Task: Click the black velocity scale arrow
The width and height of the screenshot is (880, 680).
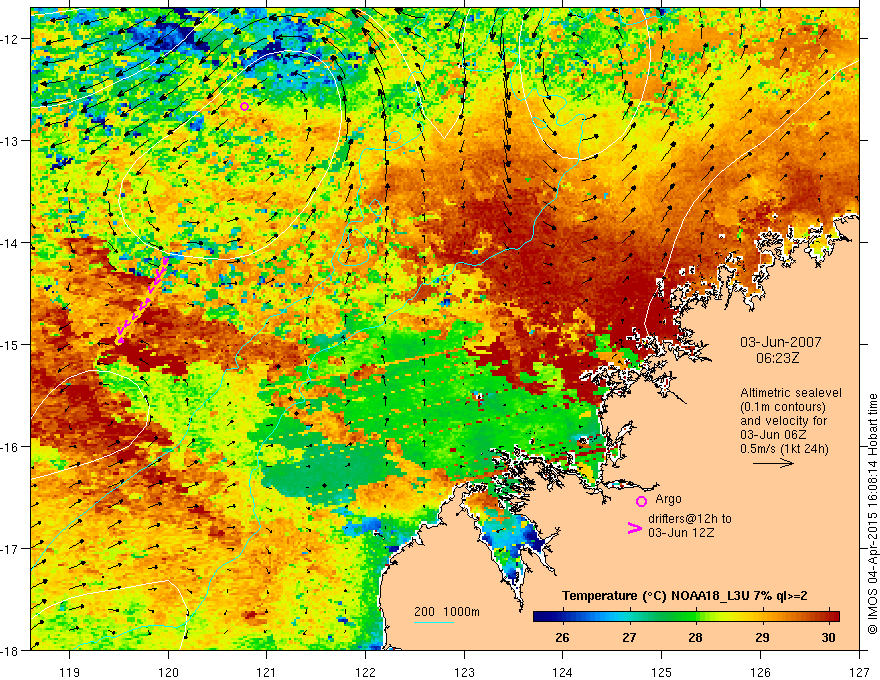Action: click(773, 463)
